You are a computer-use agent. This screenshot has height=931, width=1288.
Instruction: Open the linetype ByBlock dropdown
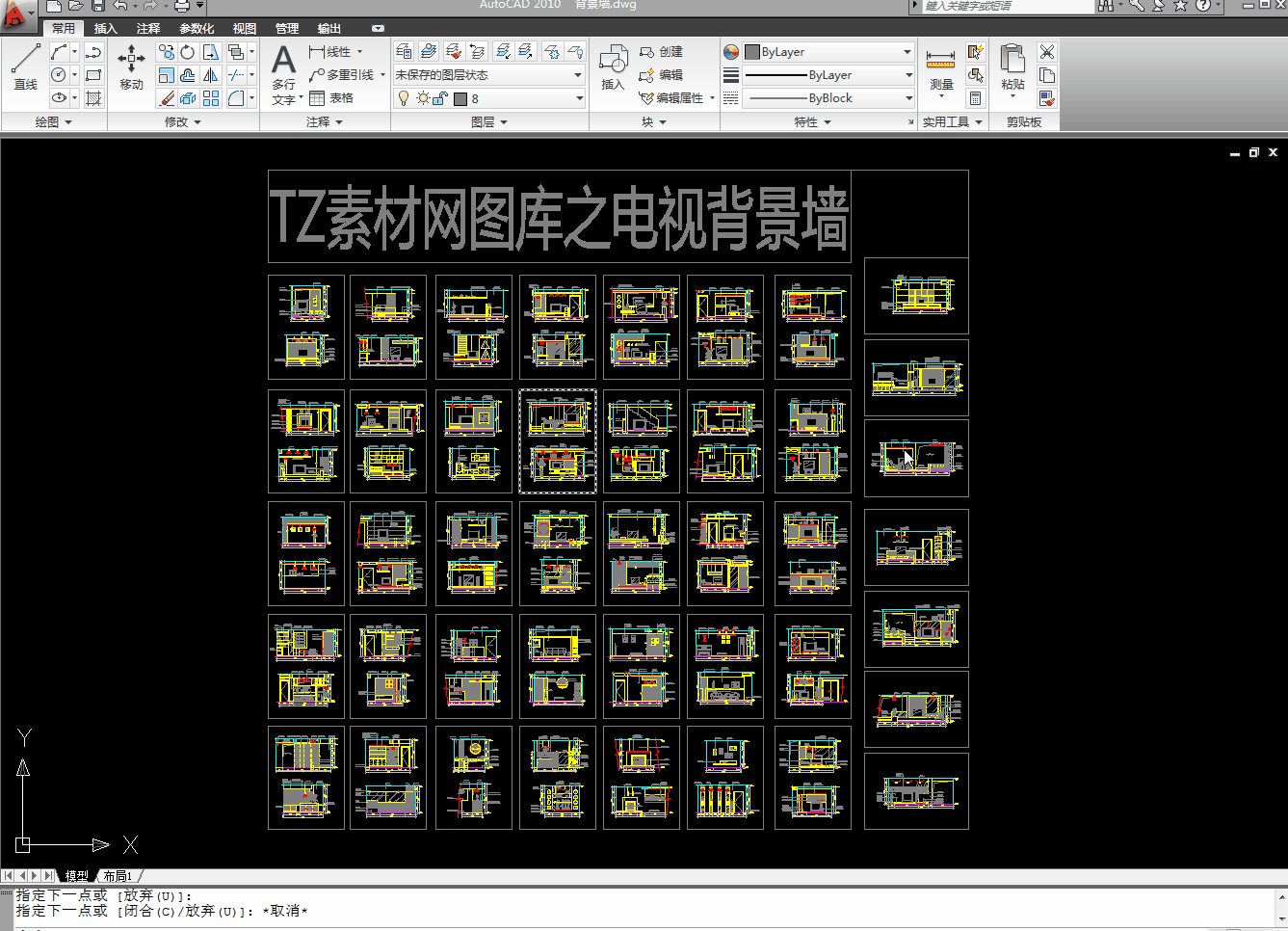click(828, 98)
